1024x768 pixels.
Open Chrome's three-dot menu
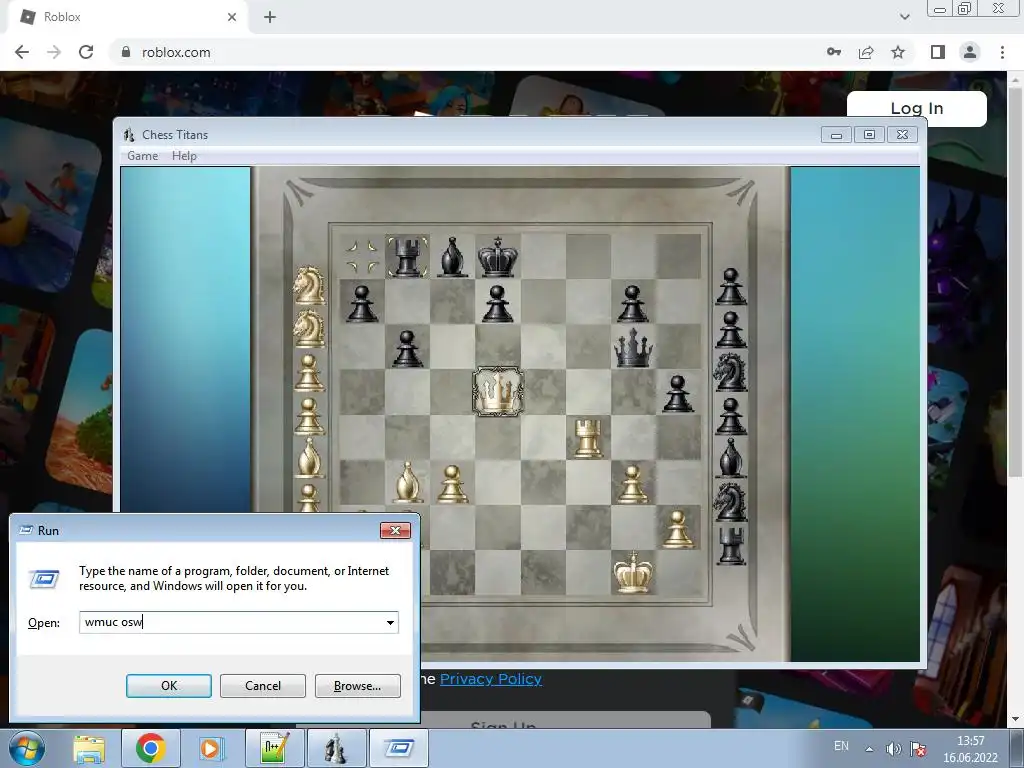tap(1002, 52)
